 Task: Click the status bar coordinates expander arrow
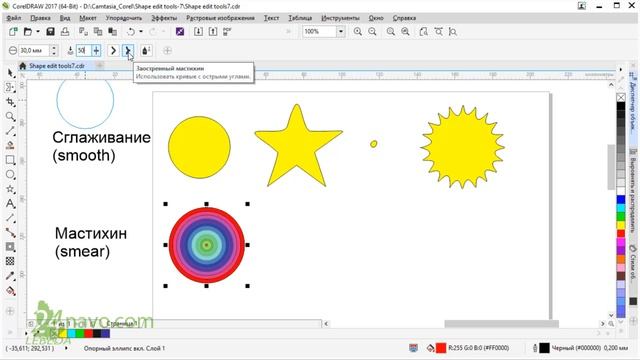pyautogui.click(x=66, y=348)
